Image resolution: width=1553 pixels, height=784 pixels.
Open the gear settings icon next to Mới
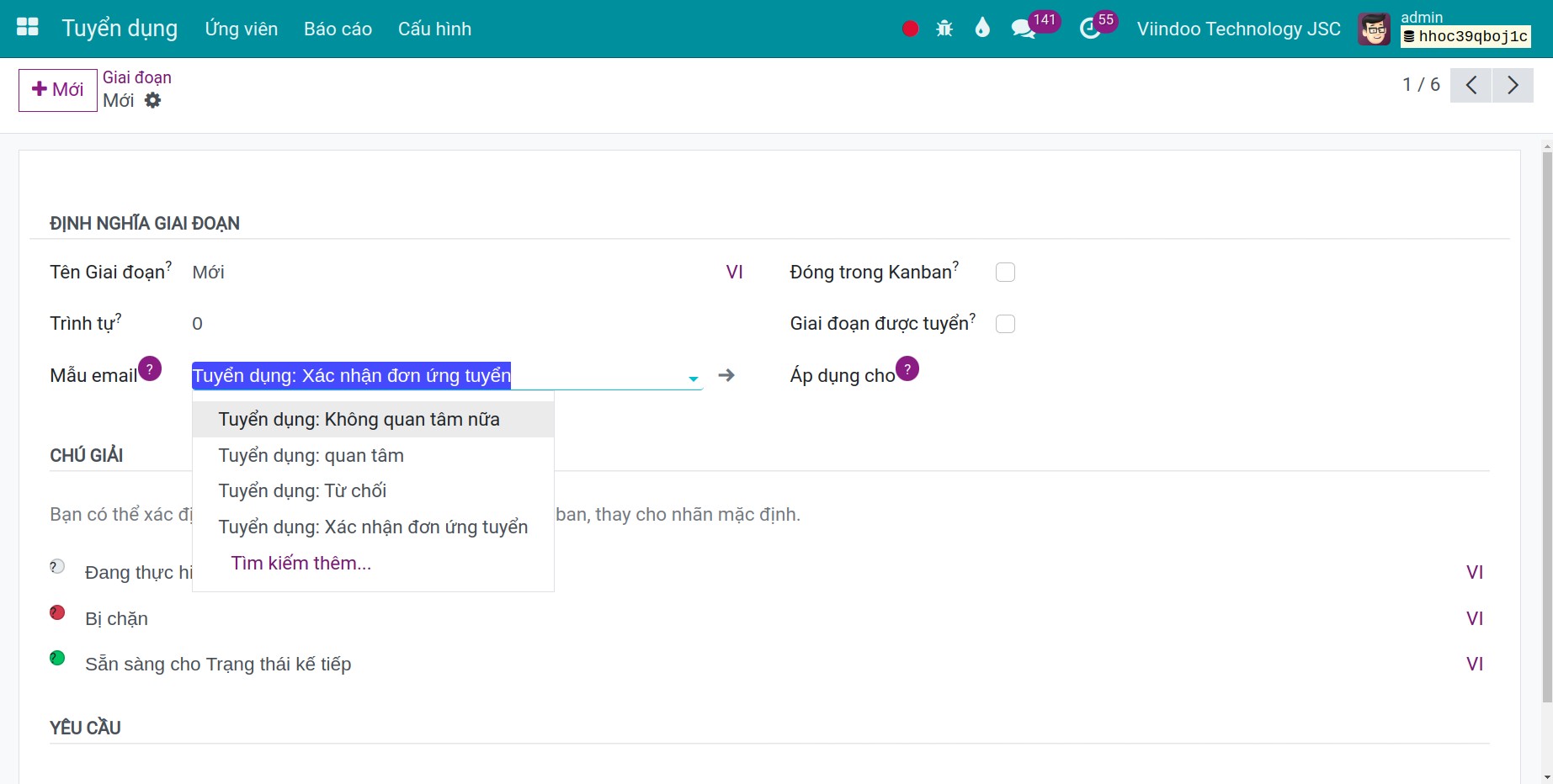tap(152, 100)
